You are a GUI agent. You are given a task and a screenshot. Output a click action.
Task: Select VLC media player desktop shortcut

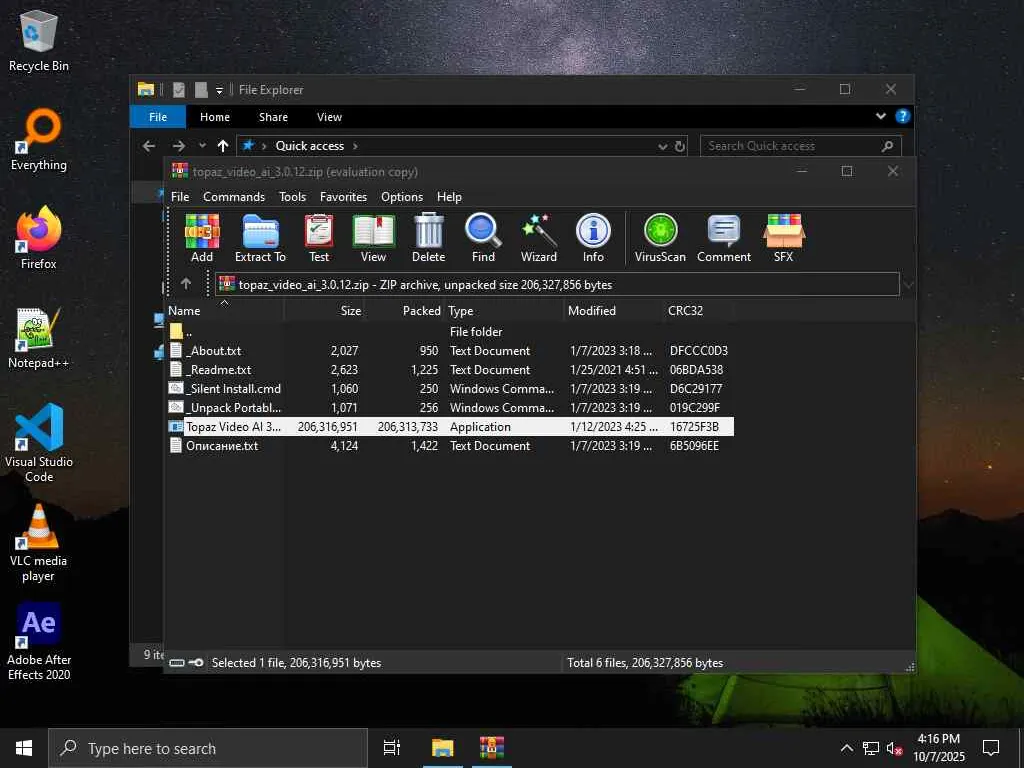tap(39, 543)
